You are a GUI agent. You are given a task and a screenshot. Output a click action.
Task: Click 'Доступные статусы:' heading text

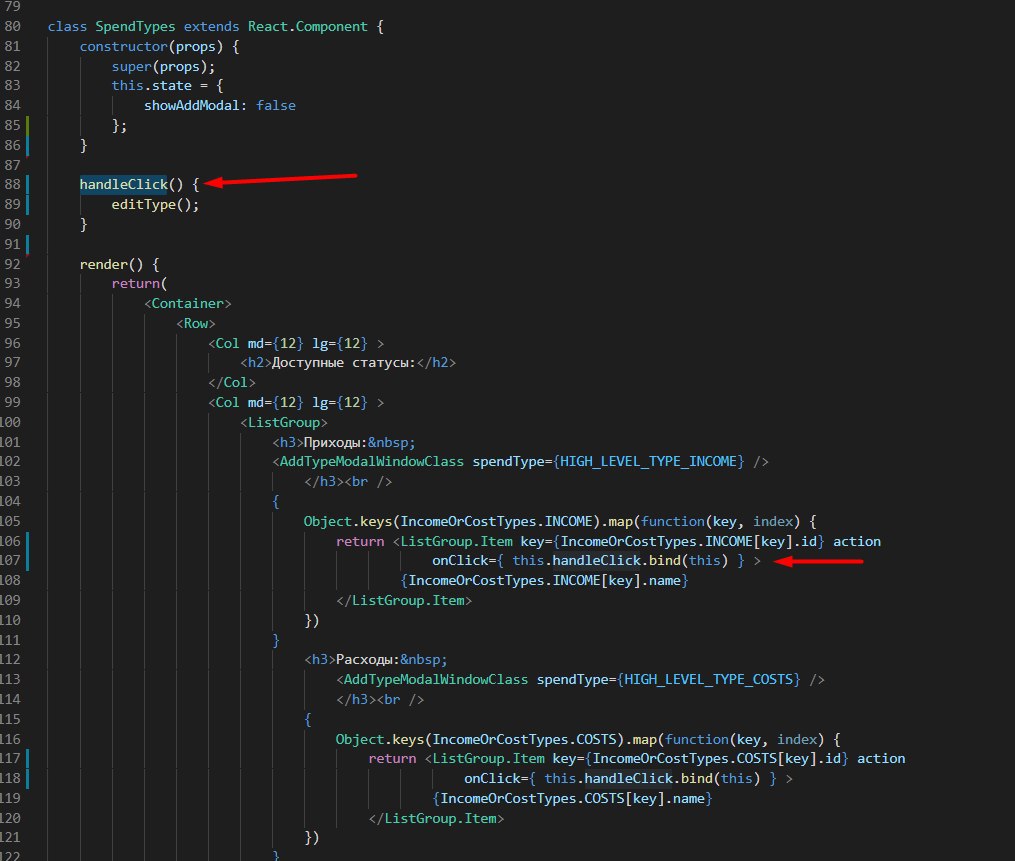pyautogui.click(x=344, y=363)
